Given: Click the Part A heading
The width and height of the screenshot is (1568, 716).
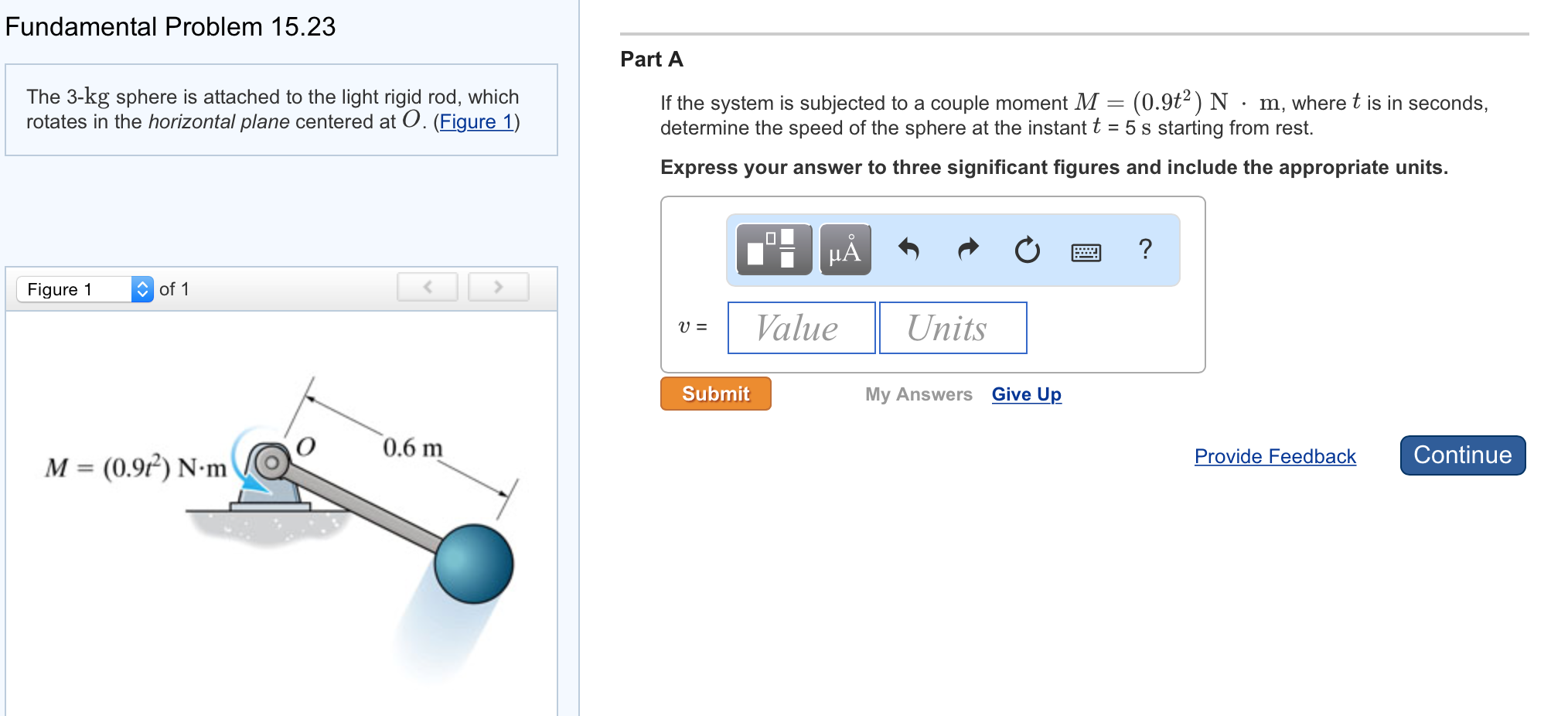Looking at the screenshot, I should tap(651, 60).
